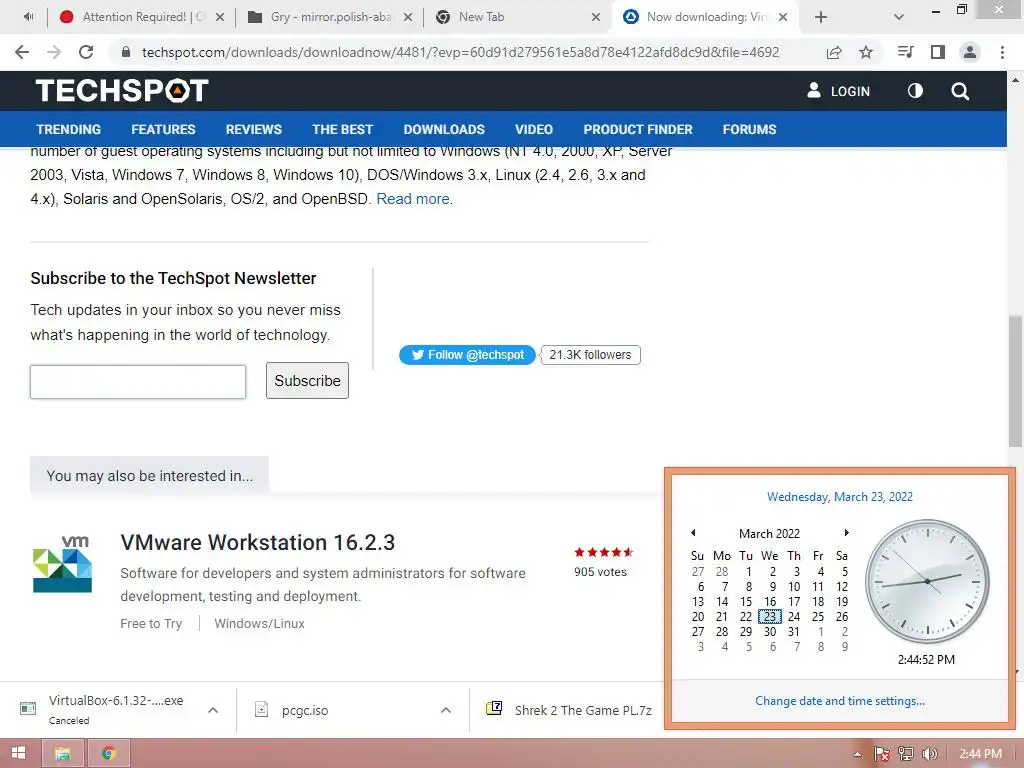The height and width of the screenshot is (768, 1024).
Task: Open the TRENDING menu
Action: [69, 129]
